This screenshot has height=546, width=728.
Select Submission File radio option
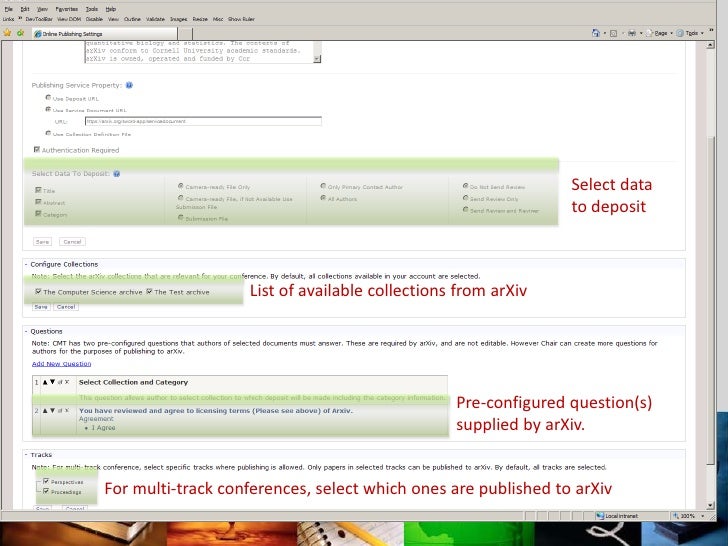coord(181,217)
